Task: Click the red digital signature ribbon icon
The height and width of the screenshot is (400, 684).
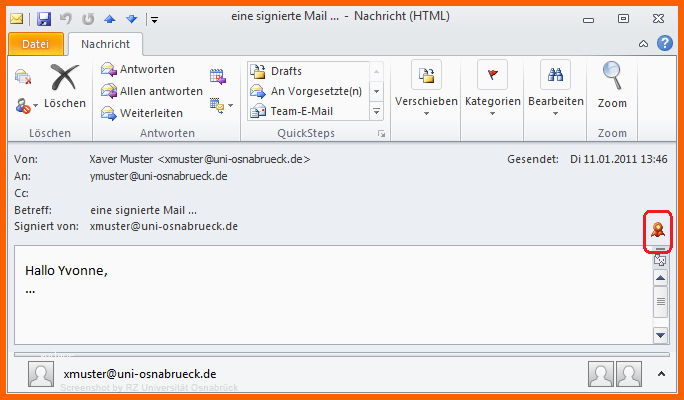Action: (657, 229)
